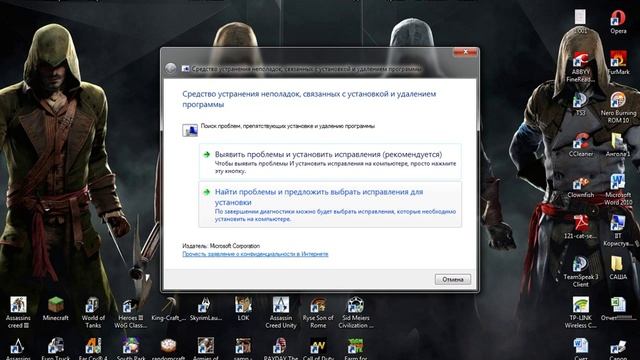Launch the Clownfish shortcut
Screen dimensions: 640x360
(580, 186)
